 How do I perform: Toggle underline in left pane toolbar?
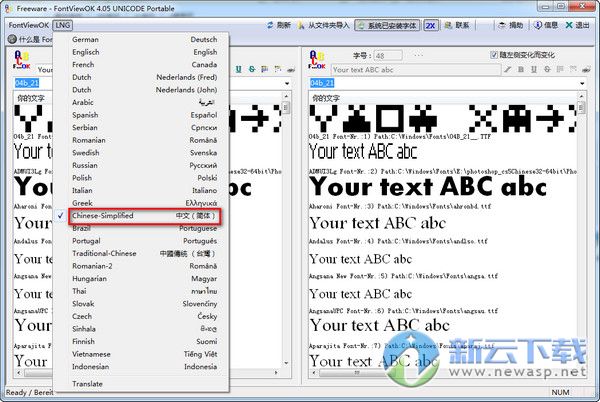238,69
